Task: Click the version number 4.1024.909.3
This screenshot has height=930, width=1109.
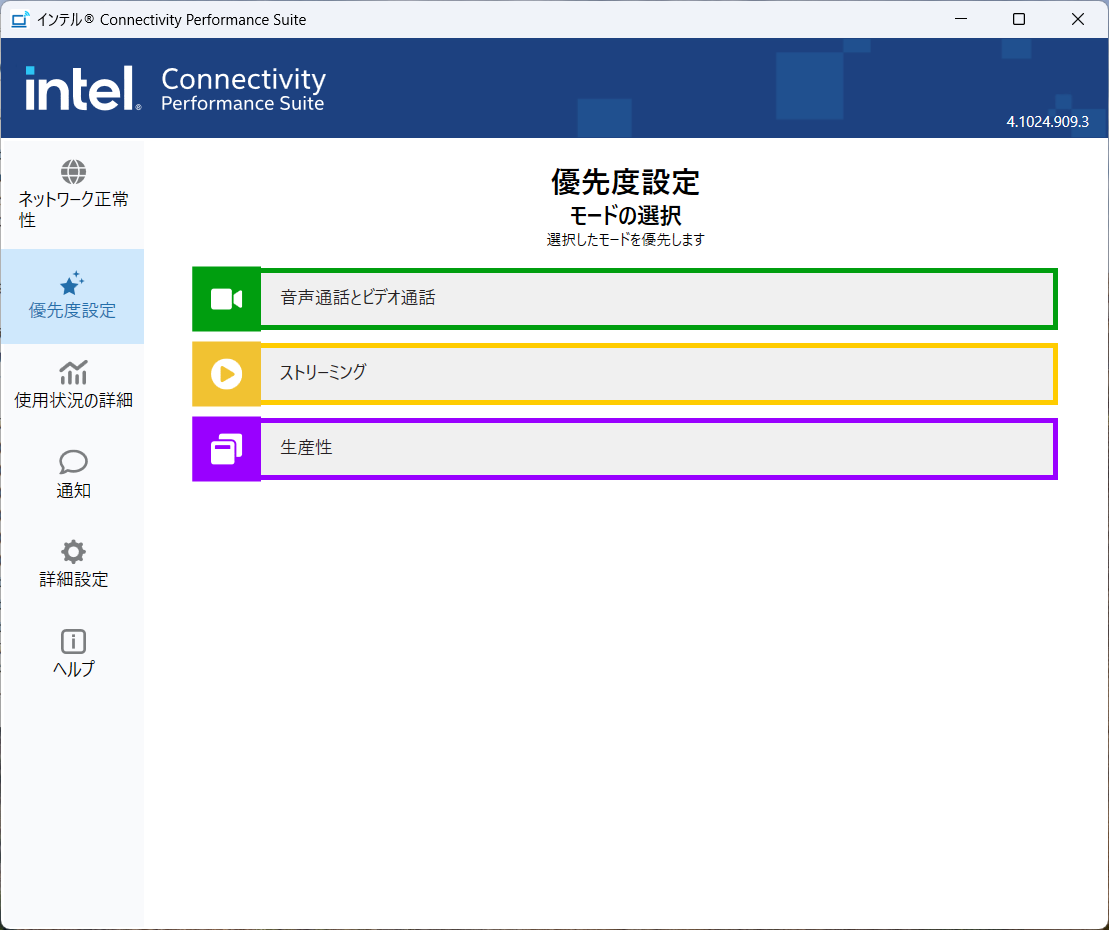Action: [1047, 122]
